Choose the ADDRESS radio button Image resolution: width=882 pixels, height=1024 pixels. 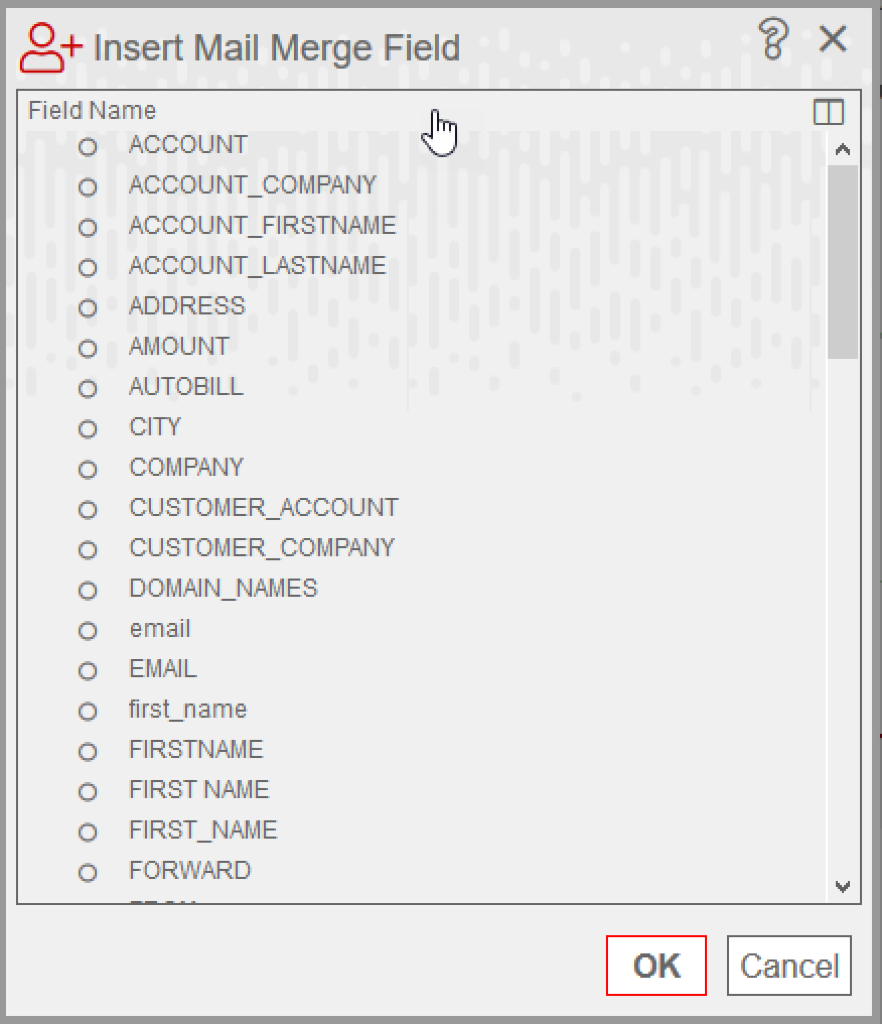[87, 308]
